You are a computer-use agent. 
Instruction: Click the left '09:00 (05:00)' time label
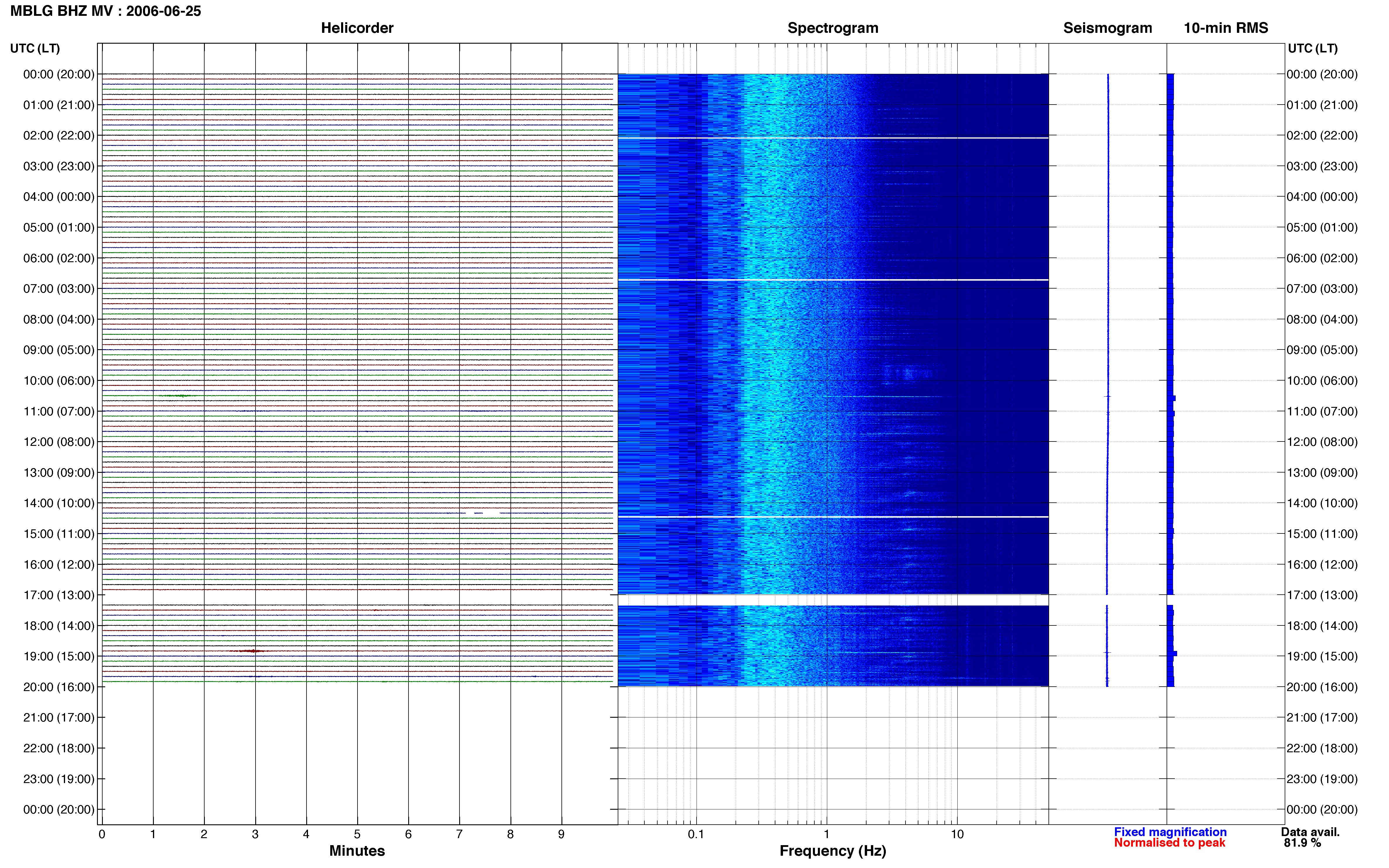[x=59, y=350]
